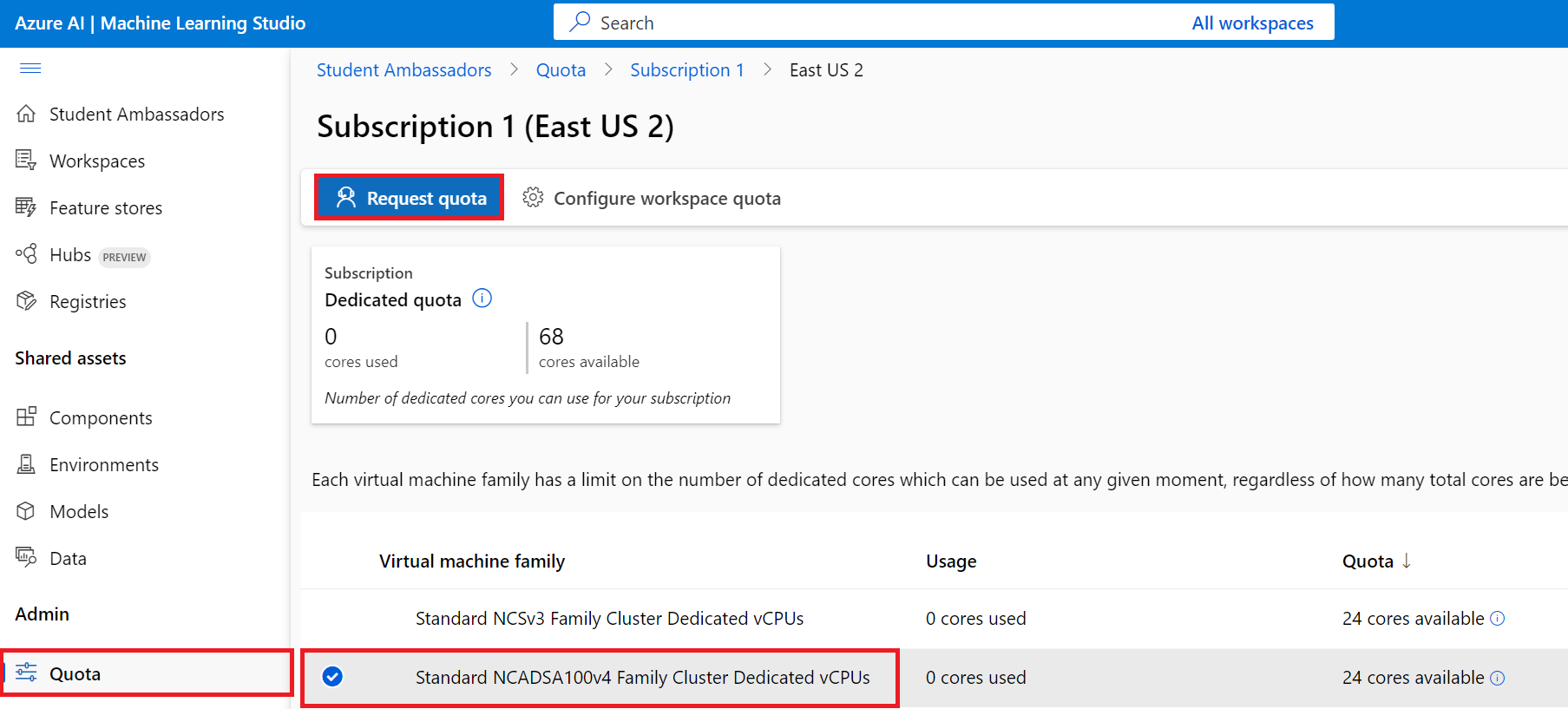Click "24 cores available" in NCADSA100v4 row
1568x709 pixels.
coord(1413,677)
